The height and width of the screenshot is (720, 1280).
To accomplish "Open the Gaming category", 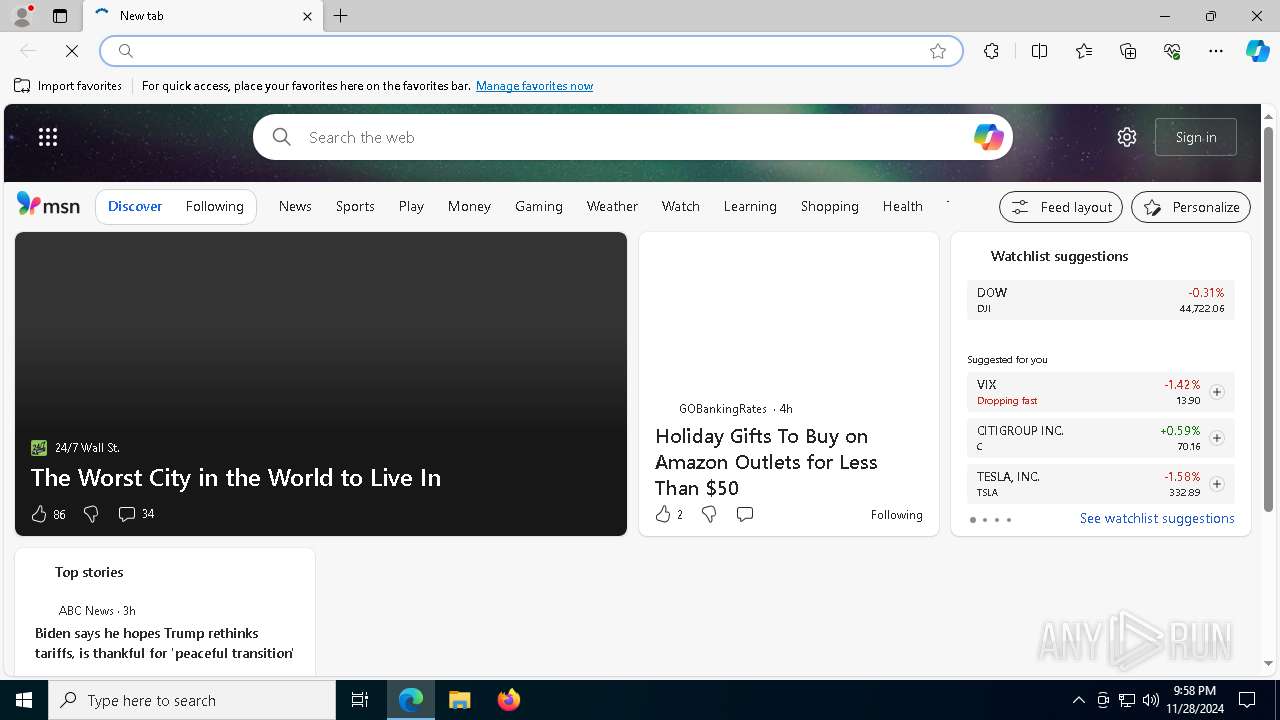I will point(539,206).
